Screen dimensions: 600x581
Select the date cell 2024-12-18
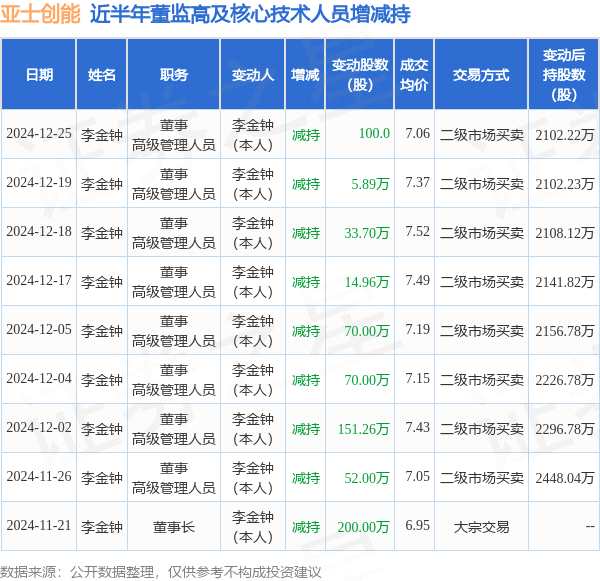(39, 232)
